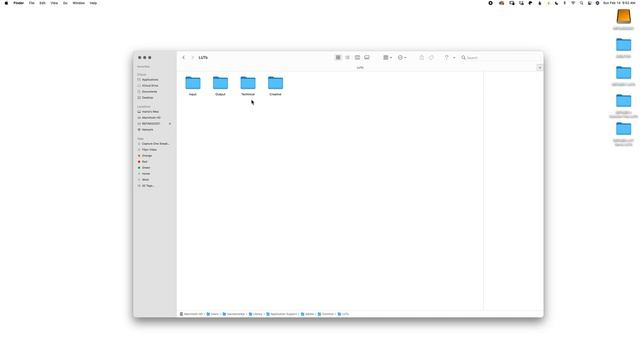
Task: Select Macintosh HD in sidebar Locations
Action: pyautogui.click(x=151, y=118)
